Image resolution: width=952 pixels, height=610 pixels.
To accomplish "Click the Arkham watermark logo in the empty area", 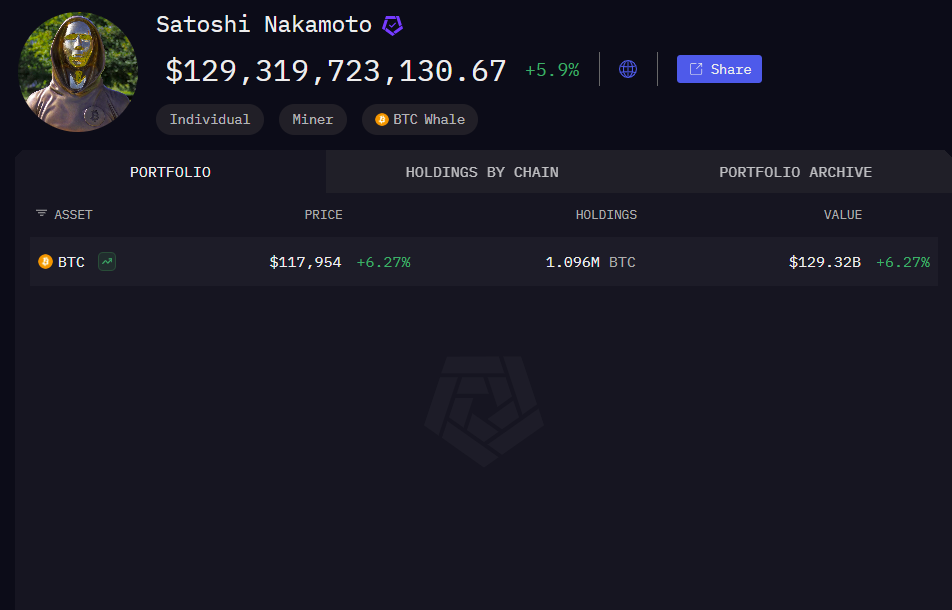I will (484, 410).
